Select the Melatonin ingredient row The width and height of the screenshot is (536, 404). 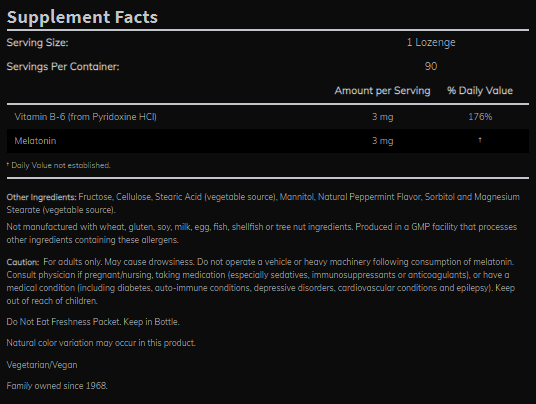pyautogui.click(x=268, y=141)
